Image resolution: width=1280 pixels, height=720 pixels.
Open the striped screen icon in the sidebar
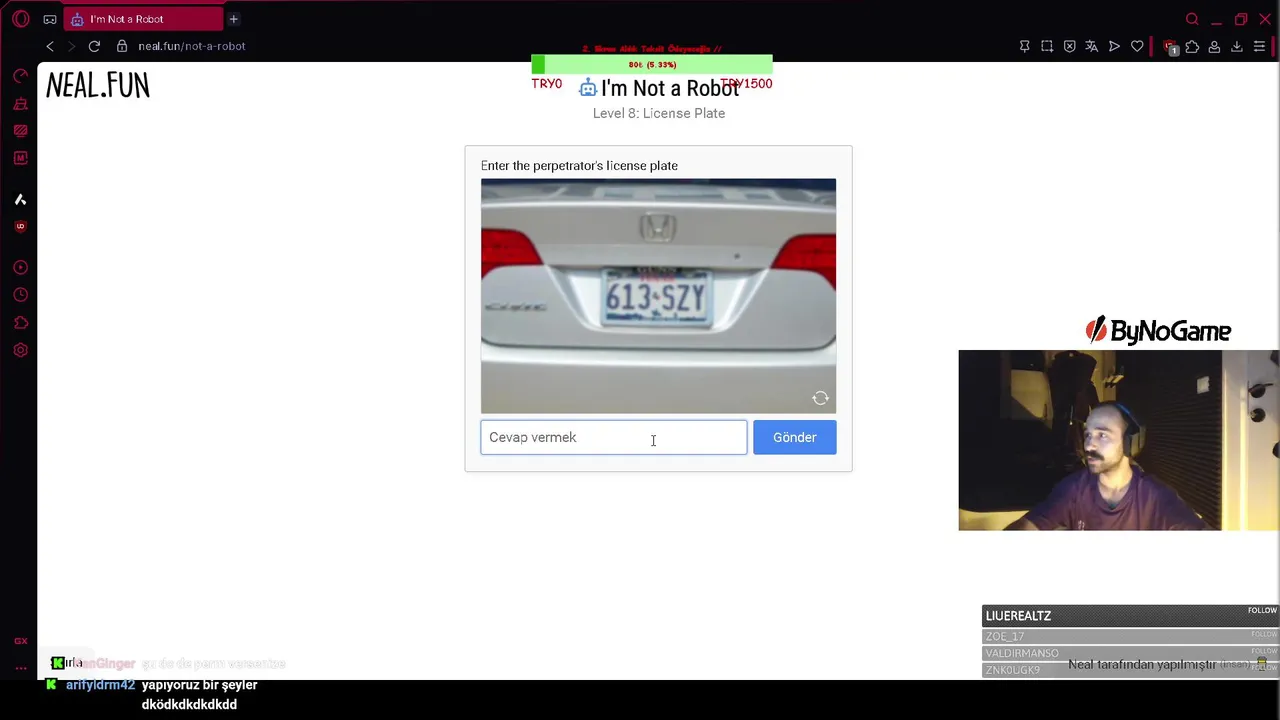[20, 130]
